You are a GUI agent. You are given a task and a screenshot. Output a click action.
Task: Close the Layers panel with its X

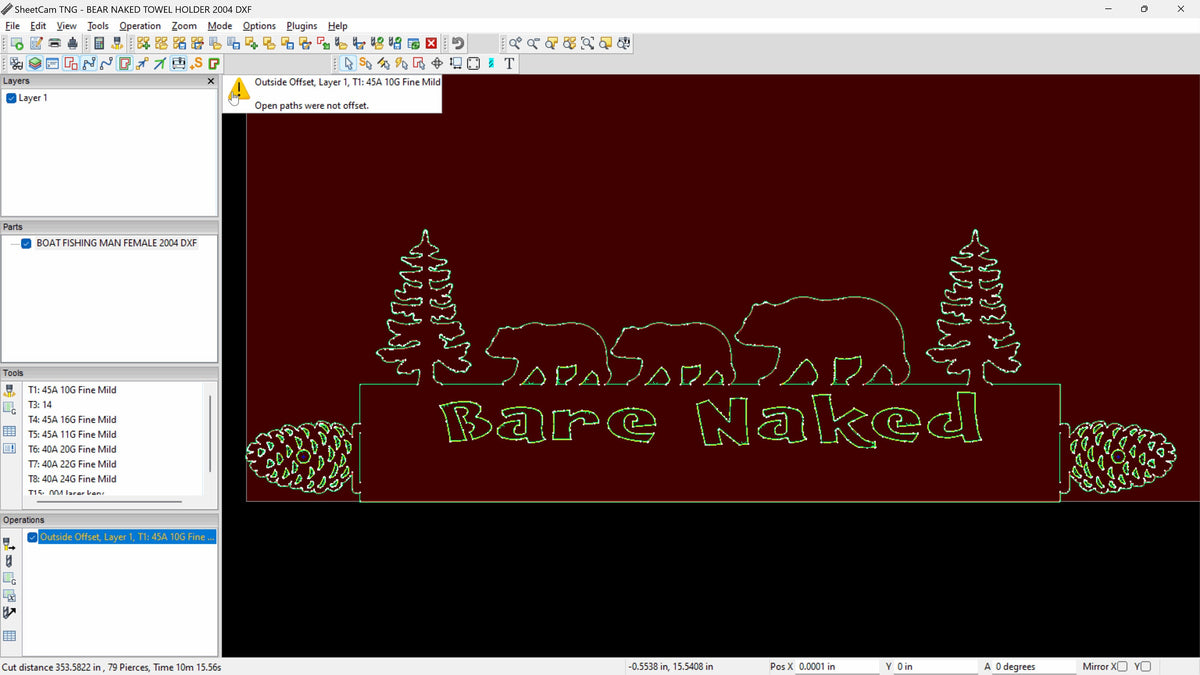211,81
